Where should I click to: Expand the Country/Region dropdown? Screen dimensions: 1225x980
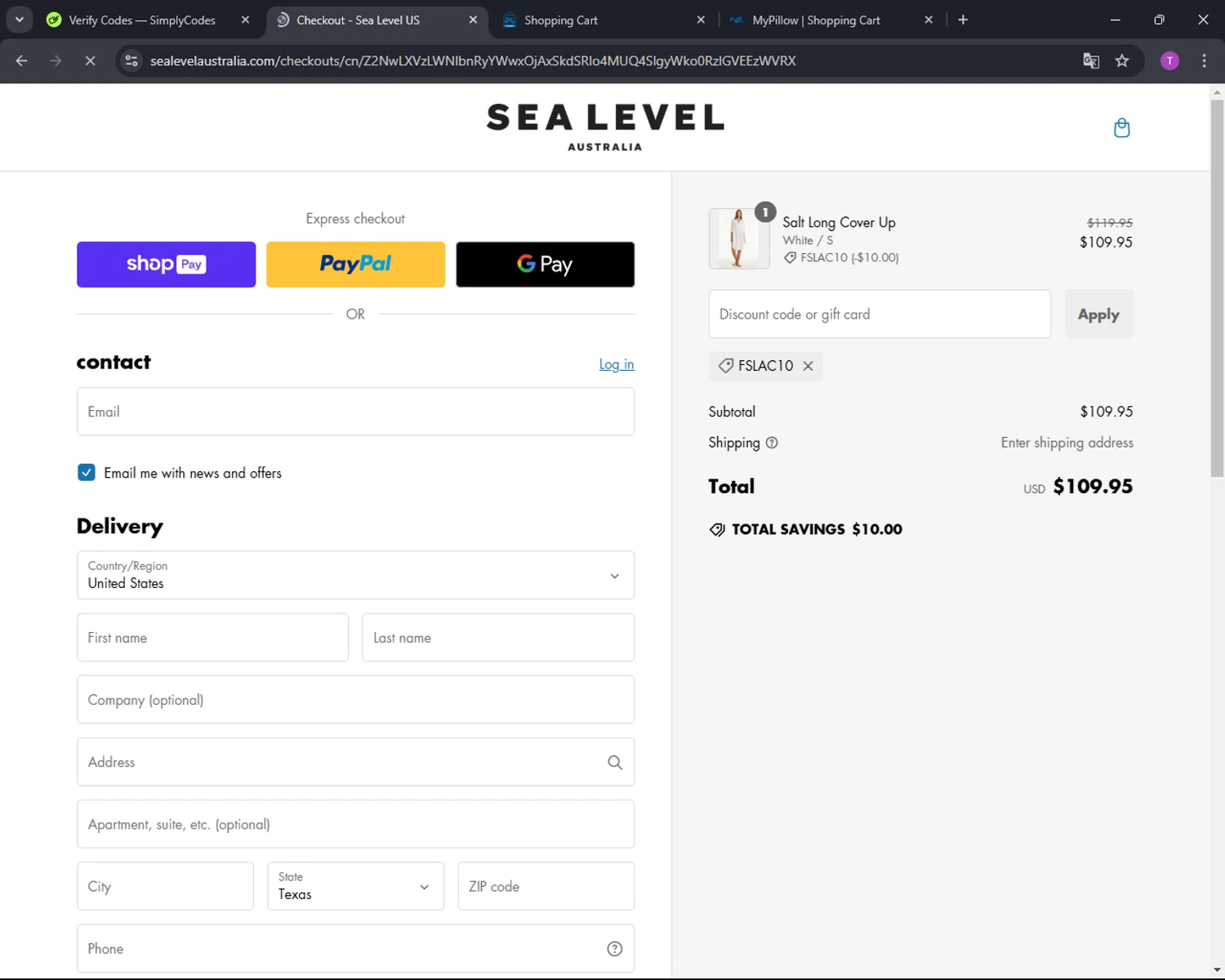355,575
